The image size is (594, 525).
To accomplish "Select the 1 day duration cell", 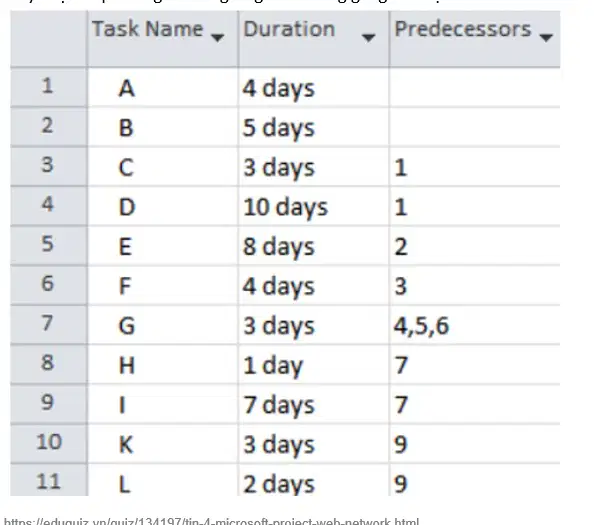I will pyautogui.click(x=314, y=365).
